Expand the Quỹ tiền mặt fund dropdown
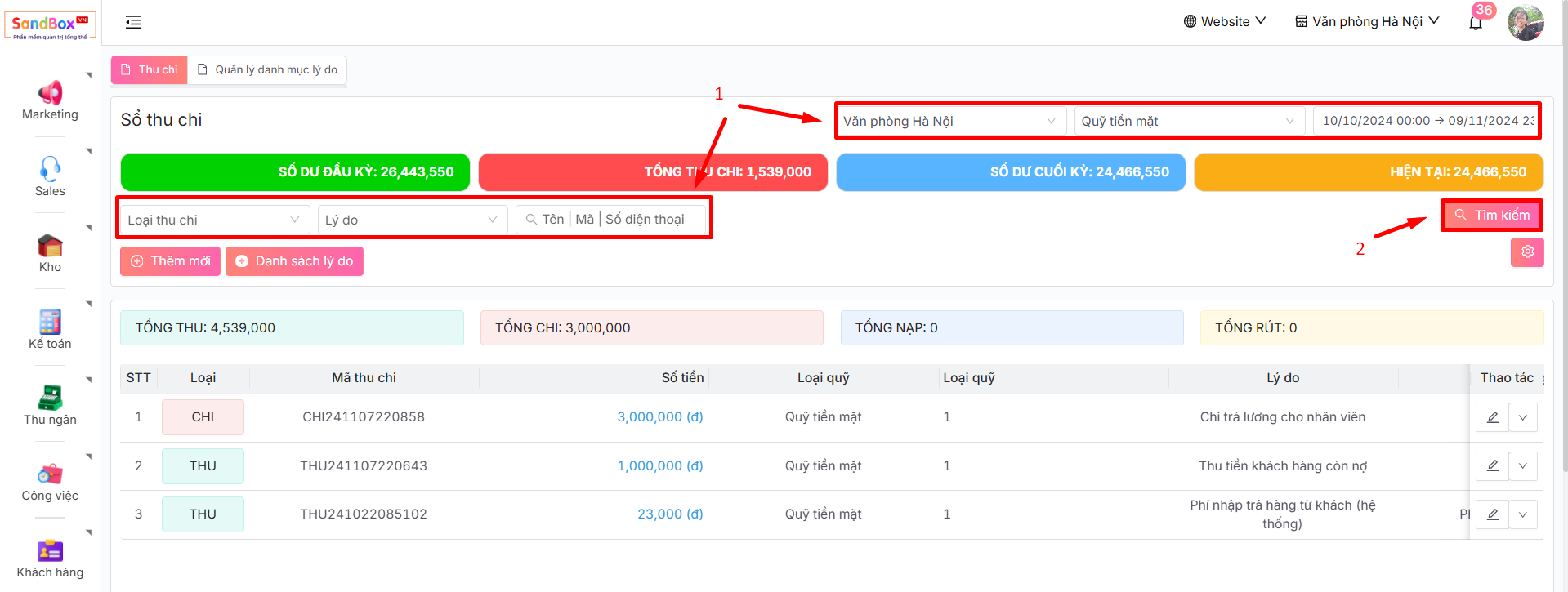Image resolution: width=1568 pixels, height=592 pixels. (x=1187, y=121)
